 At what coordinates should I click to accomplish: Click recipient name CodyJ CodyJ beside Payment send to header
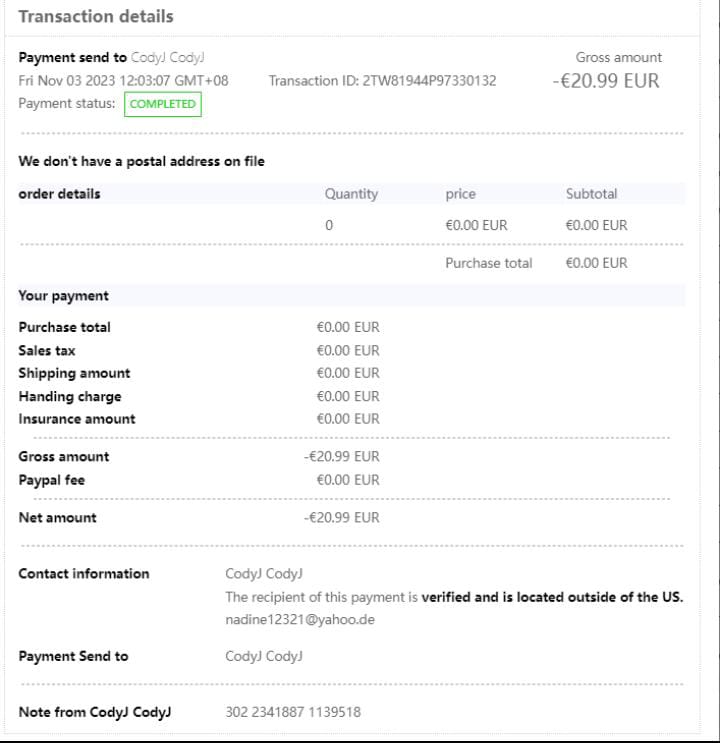pyautogui.click(x=168, y=58)
